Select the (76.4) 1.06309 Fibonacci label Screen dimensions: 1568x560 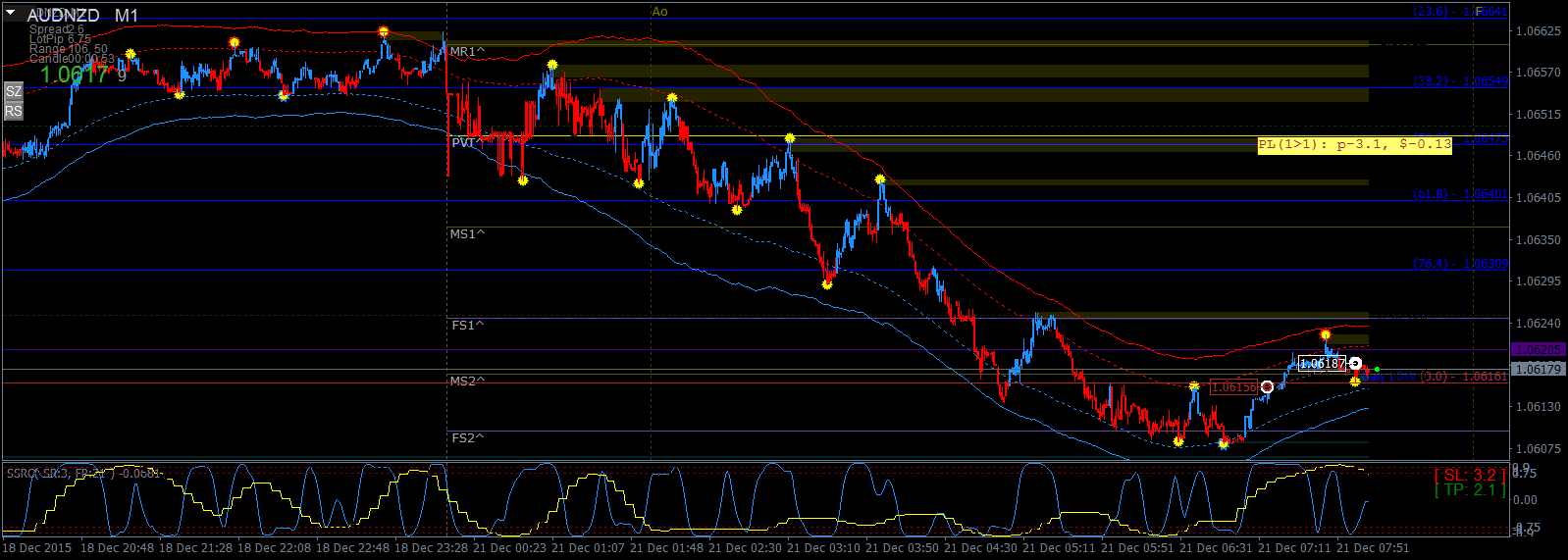(x=1460, y=264)
